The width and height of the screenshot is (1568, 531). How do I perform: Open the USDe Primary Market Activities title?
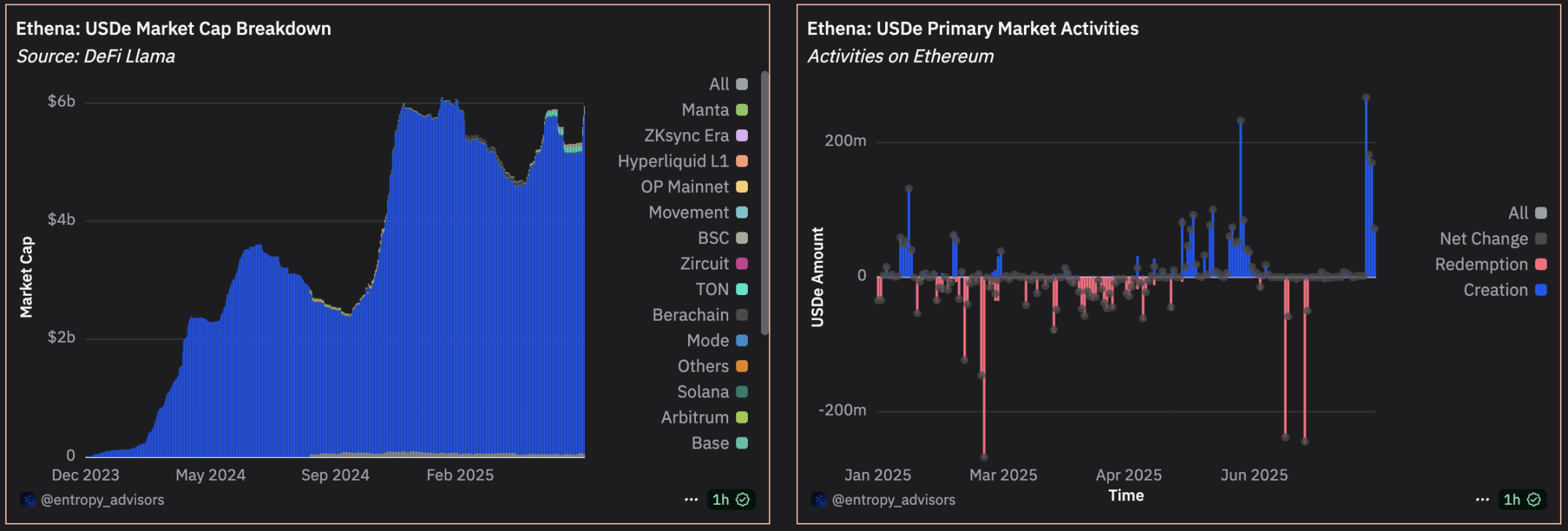(x=973, y=28)
